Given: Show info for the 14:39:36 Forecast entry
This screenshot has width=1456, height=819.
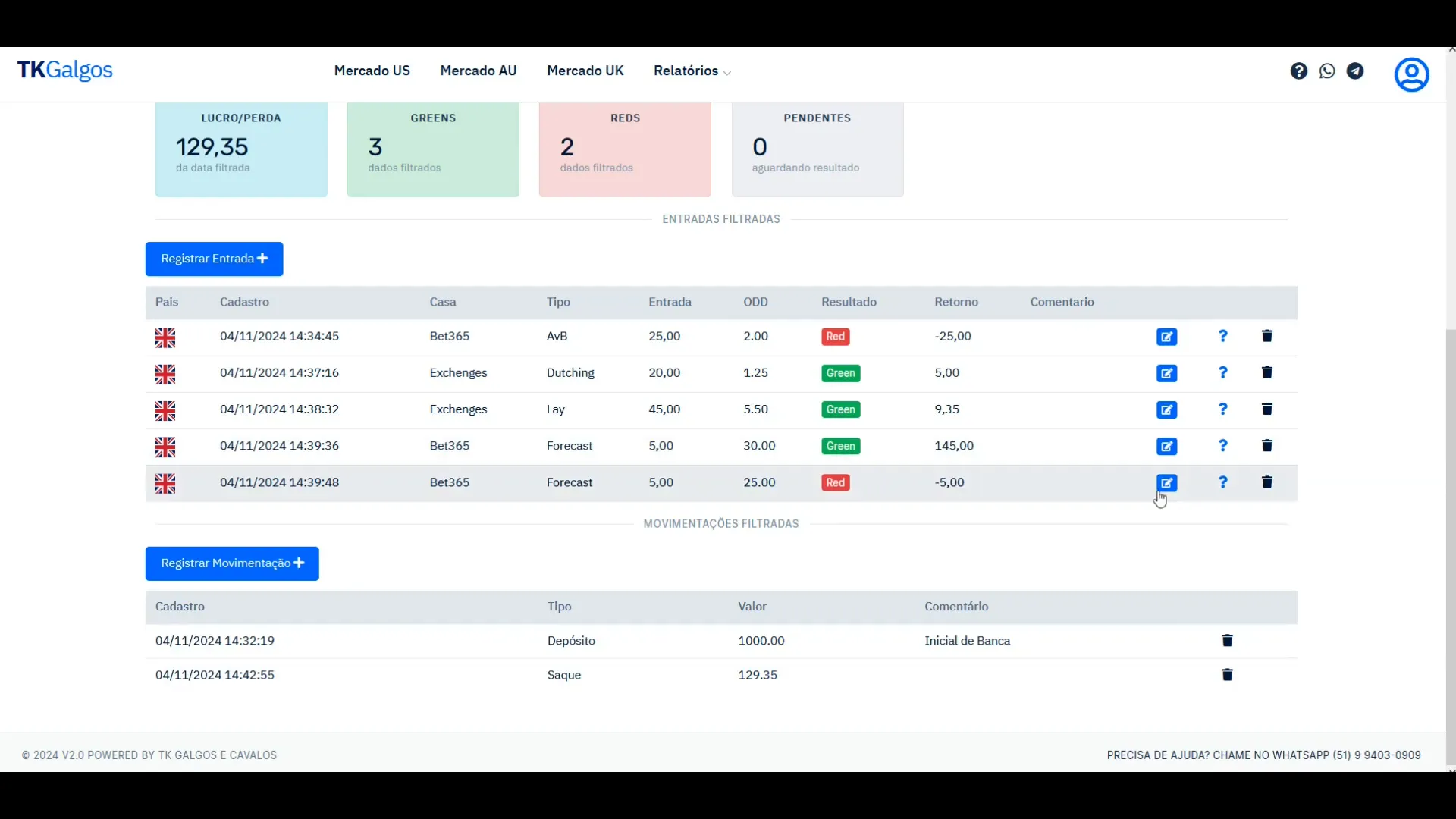Looking at the screenshot, I should (1222, 445).
